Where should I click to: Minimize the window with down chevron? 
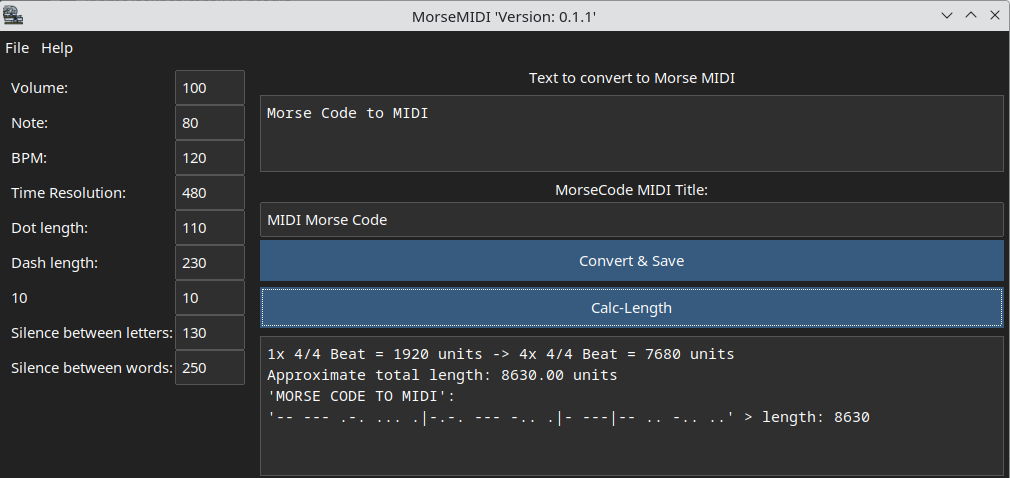point(947,15)
